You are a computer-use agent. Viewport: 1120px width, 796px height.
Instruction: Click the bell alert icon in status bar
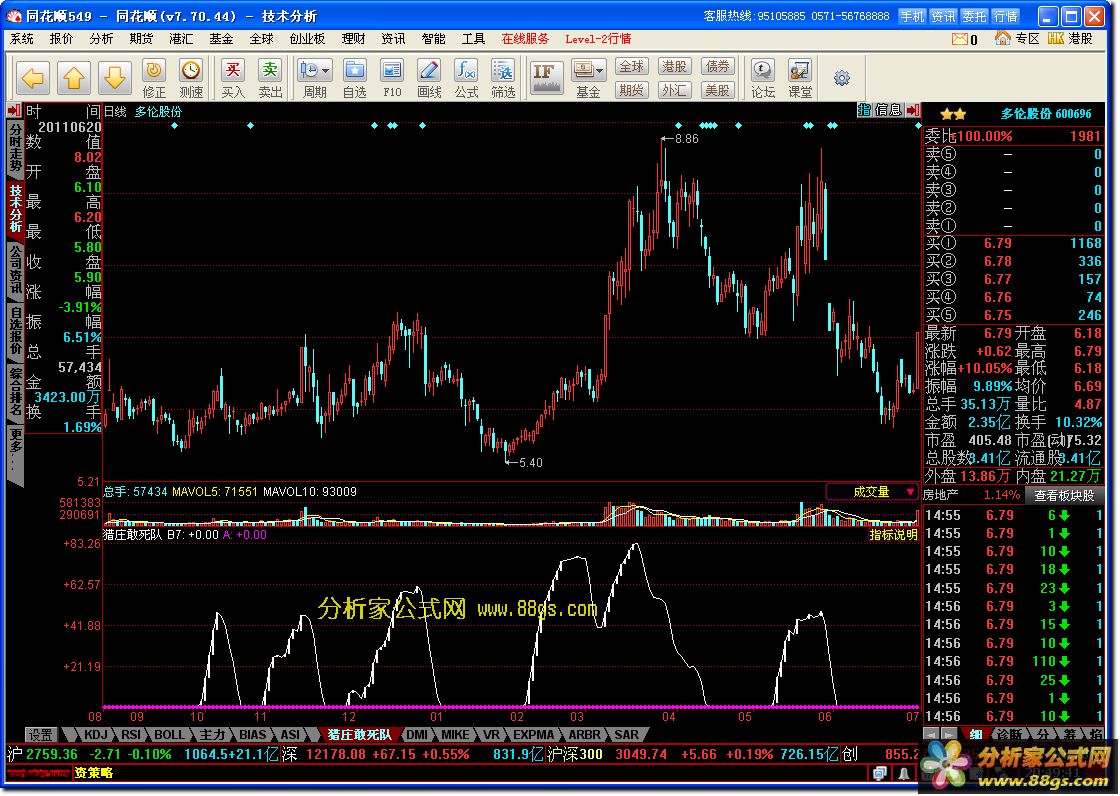(x=904, y=773)
